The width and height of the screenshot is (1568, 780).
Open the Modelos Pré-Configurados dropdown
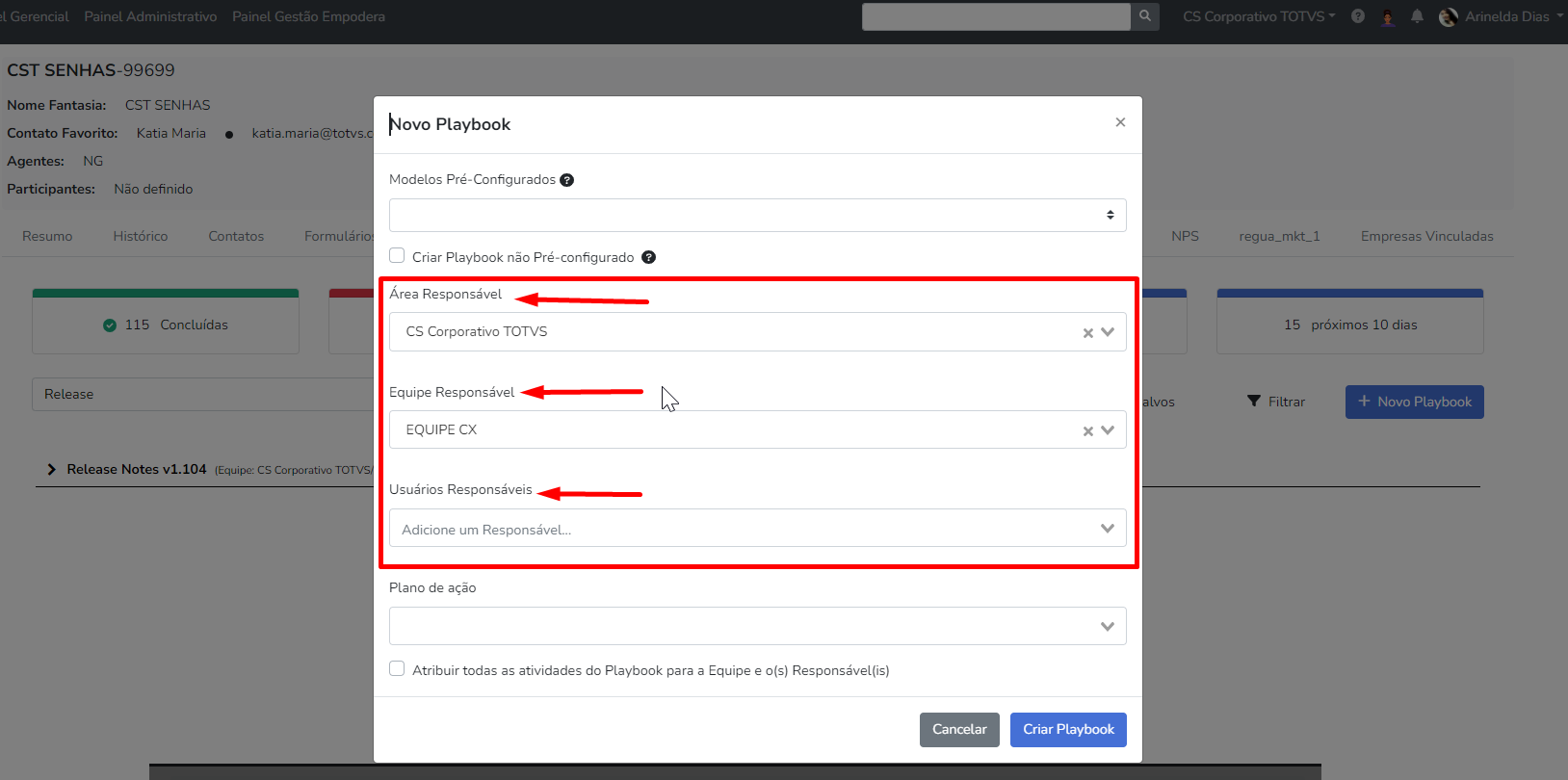757,216
